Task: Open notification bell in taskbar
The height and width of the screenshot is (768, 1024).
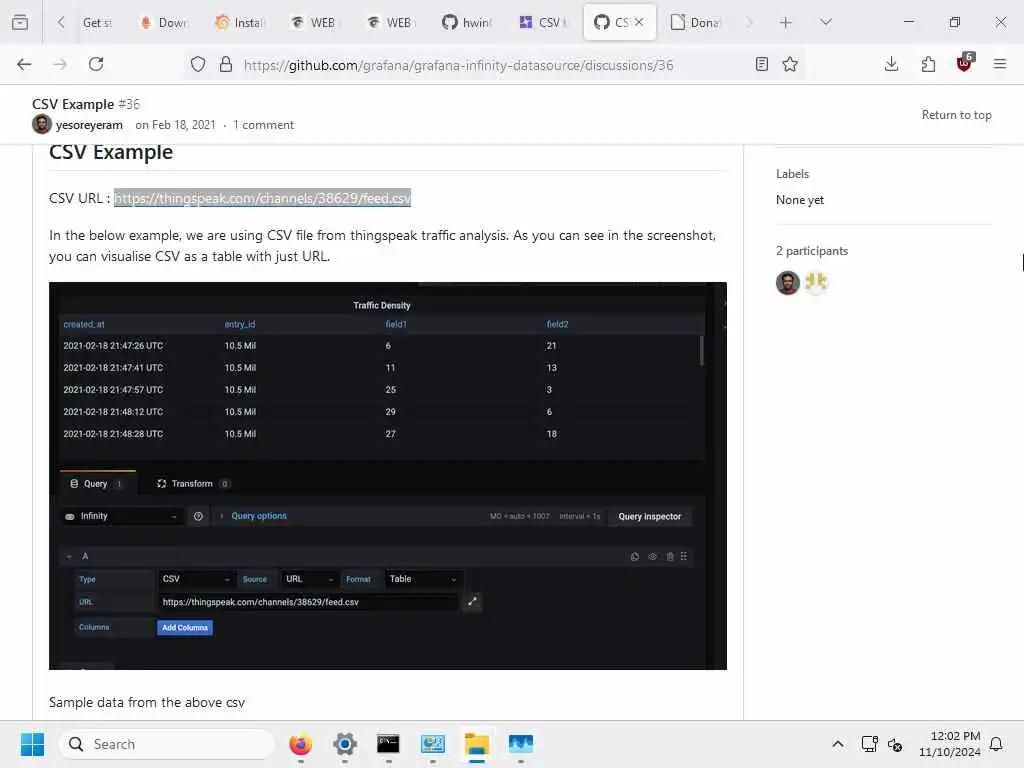Action: point(997,744)
